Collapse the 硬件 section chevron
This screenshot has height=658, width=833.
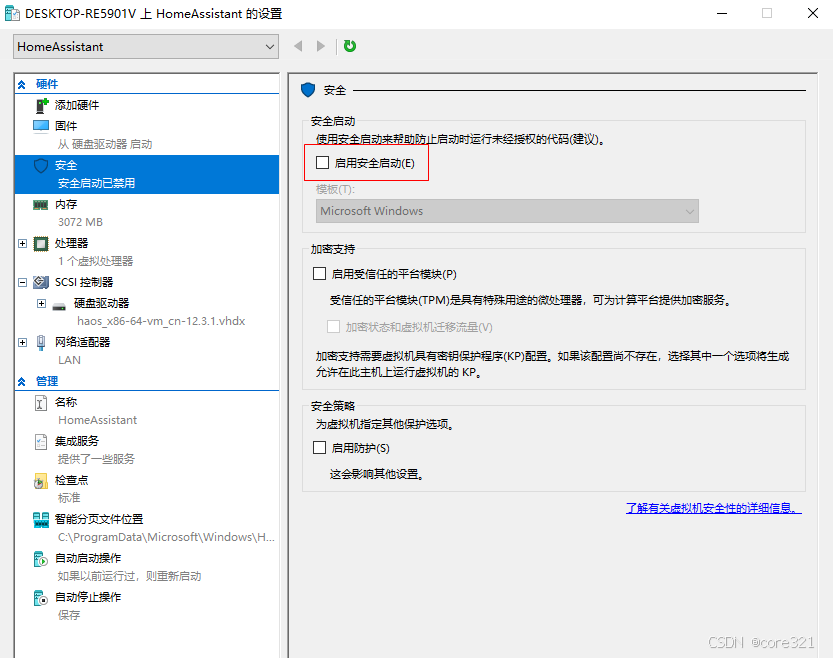coord(22,84)
